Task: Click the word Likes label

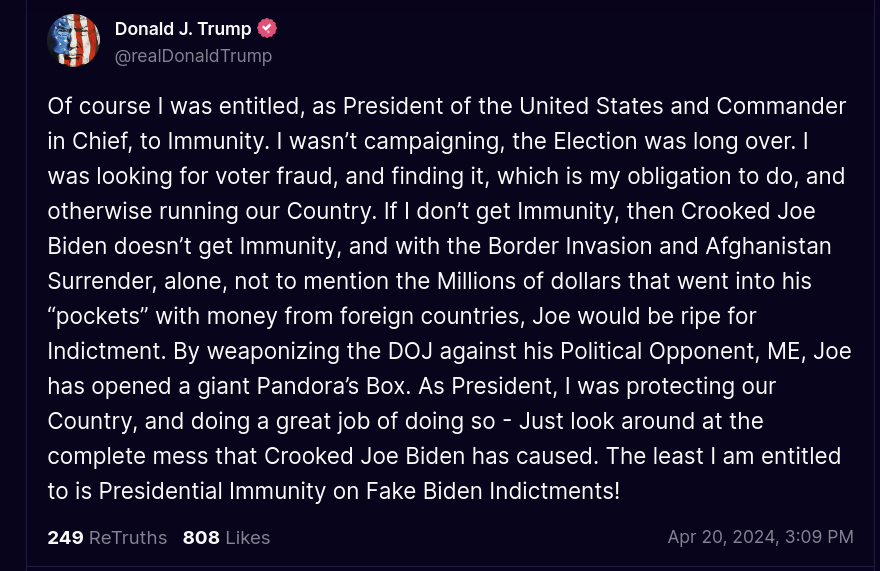Action: pyautogui.click(x=248, y=537)
